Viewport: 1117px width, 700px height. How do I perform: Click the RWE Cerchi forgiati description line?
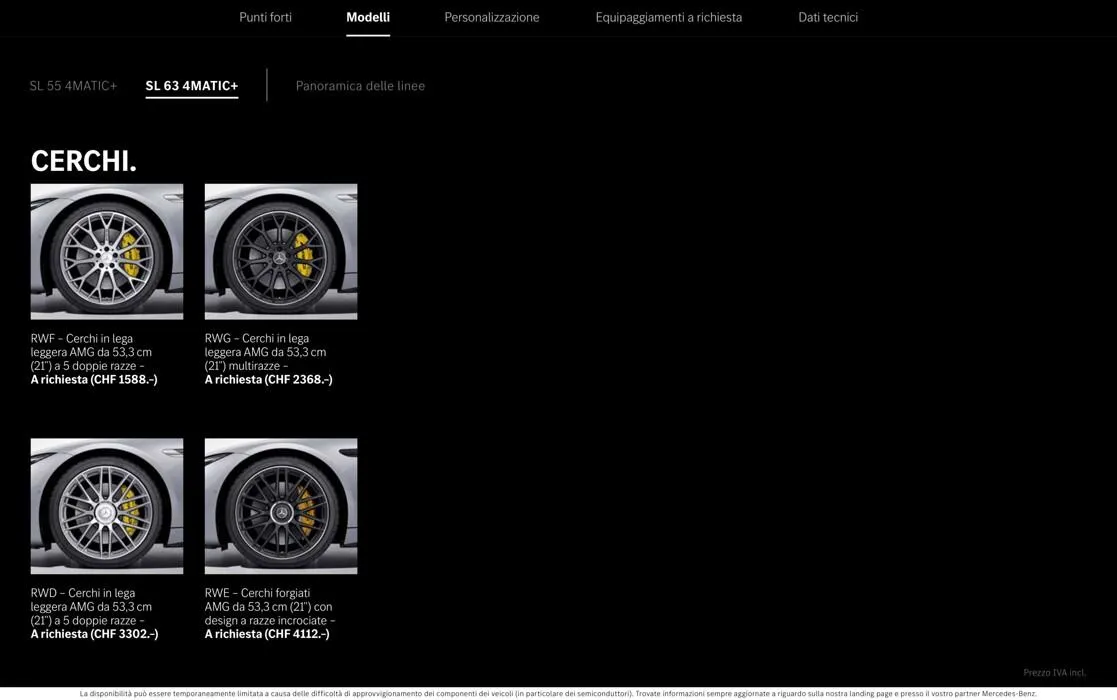257,593
